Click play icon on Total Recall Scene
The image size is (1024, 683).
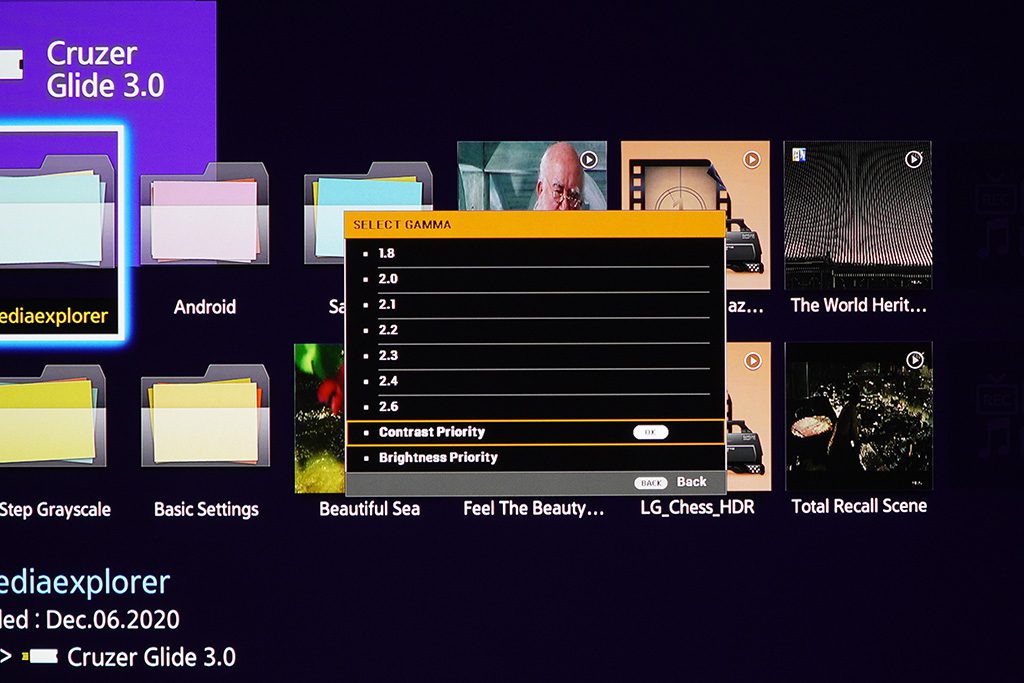pyautogui.click(x=914, y=360)
